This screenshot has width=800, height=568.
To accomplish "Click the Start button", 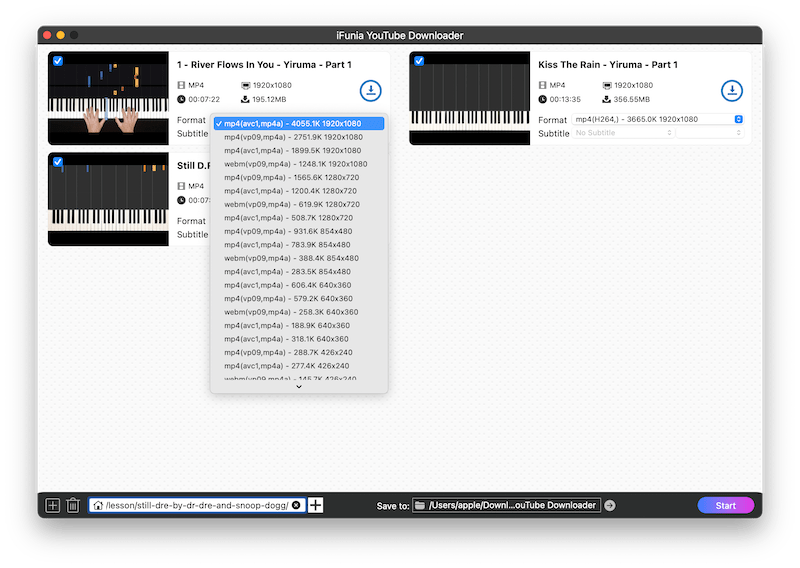I will [725, 505].
